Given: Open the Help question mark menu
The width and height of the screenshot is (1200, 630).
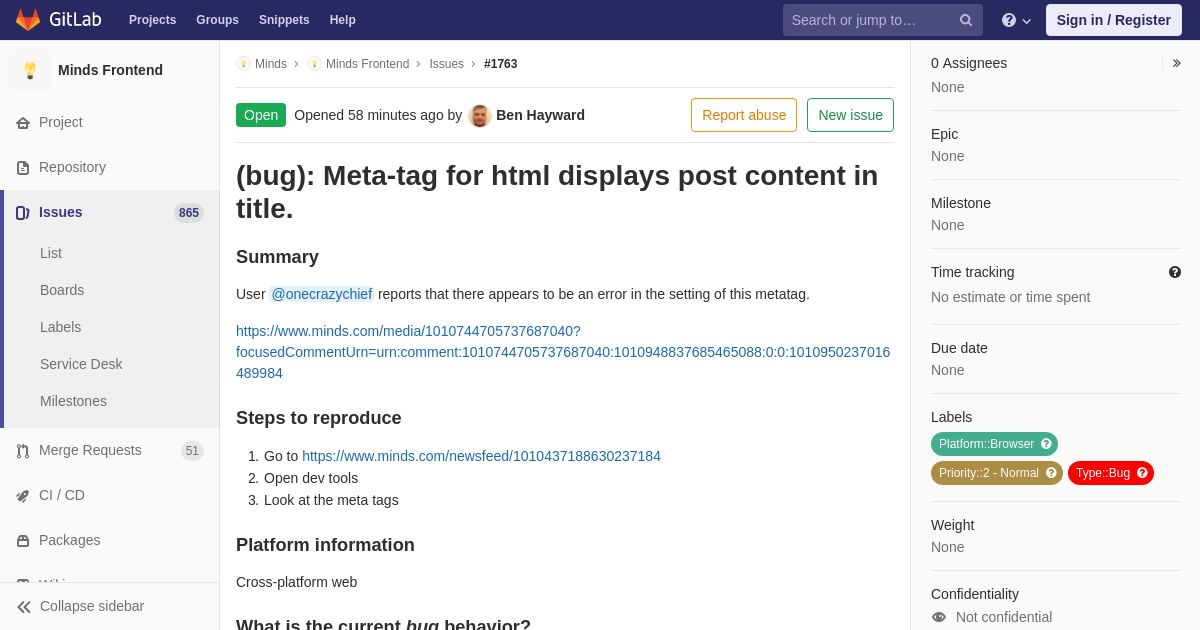Looking at the screenshot, I should click(x=1015, y=20).
